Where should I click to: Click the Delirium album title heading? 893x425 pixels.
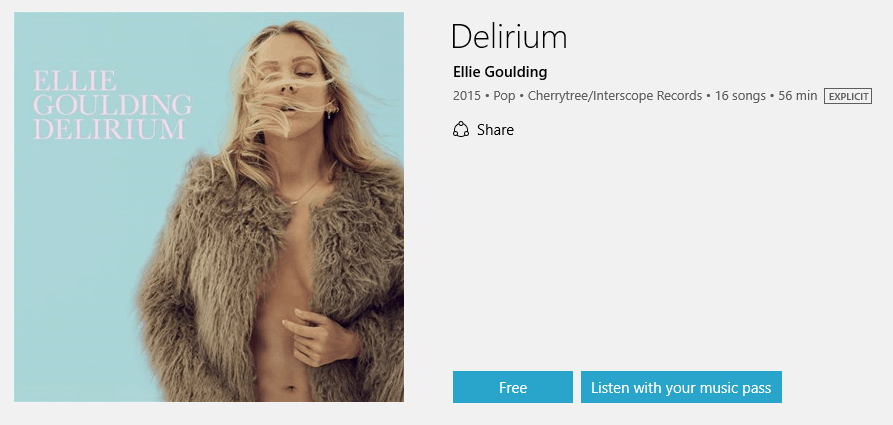coord(509,37)
